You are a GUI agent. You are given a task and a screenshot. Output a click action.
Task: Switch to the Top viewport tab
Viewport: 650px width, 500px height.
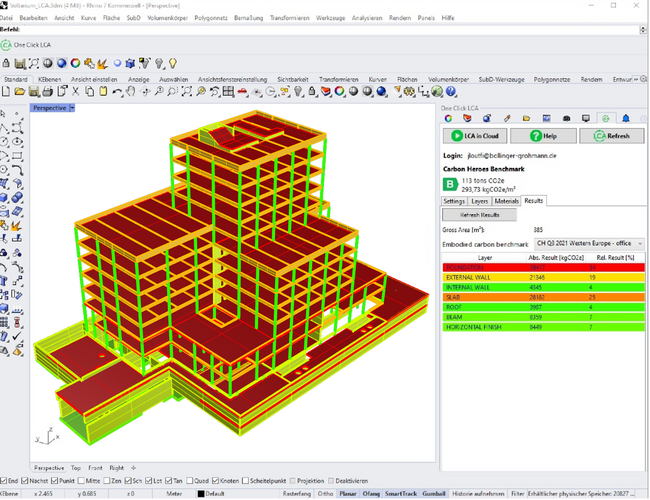(76, 468)
